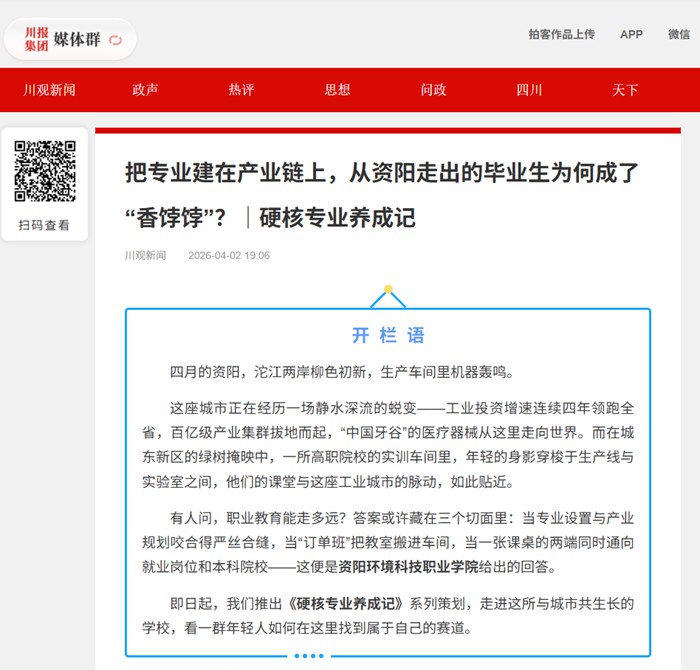Switch to 问政 nav section

point(433,90)
